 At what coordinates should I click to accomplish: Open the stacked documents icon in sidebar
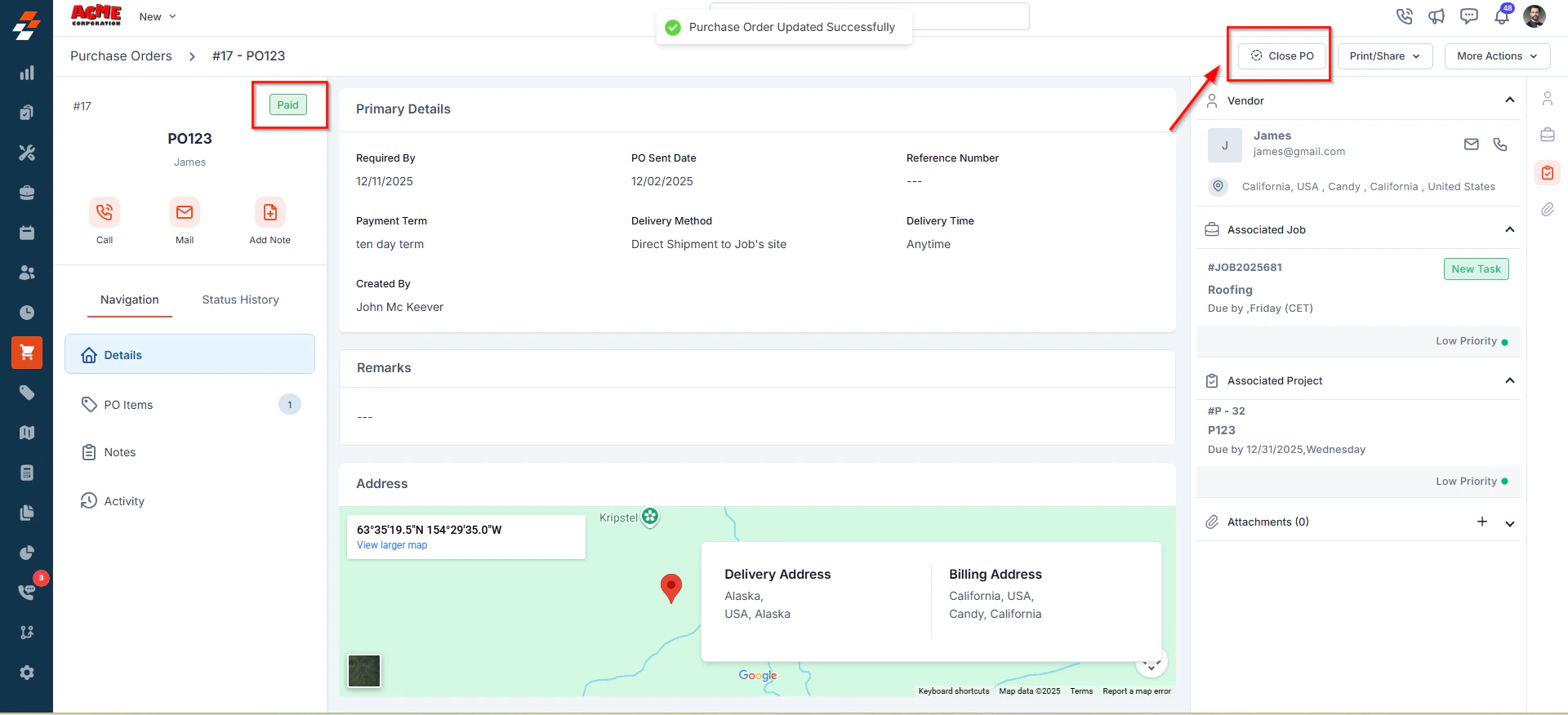[27, 513]
